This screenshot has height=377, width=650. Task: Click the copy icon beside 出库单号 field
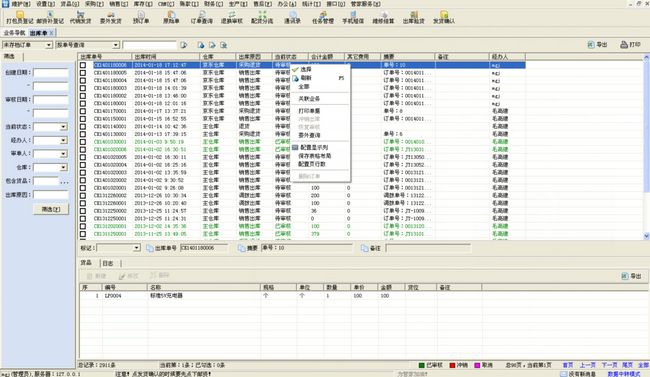150,248
